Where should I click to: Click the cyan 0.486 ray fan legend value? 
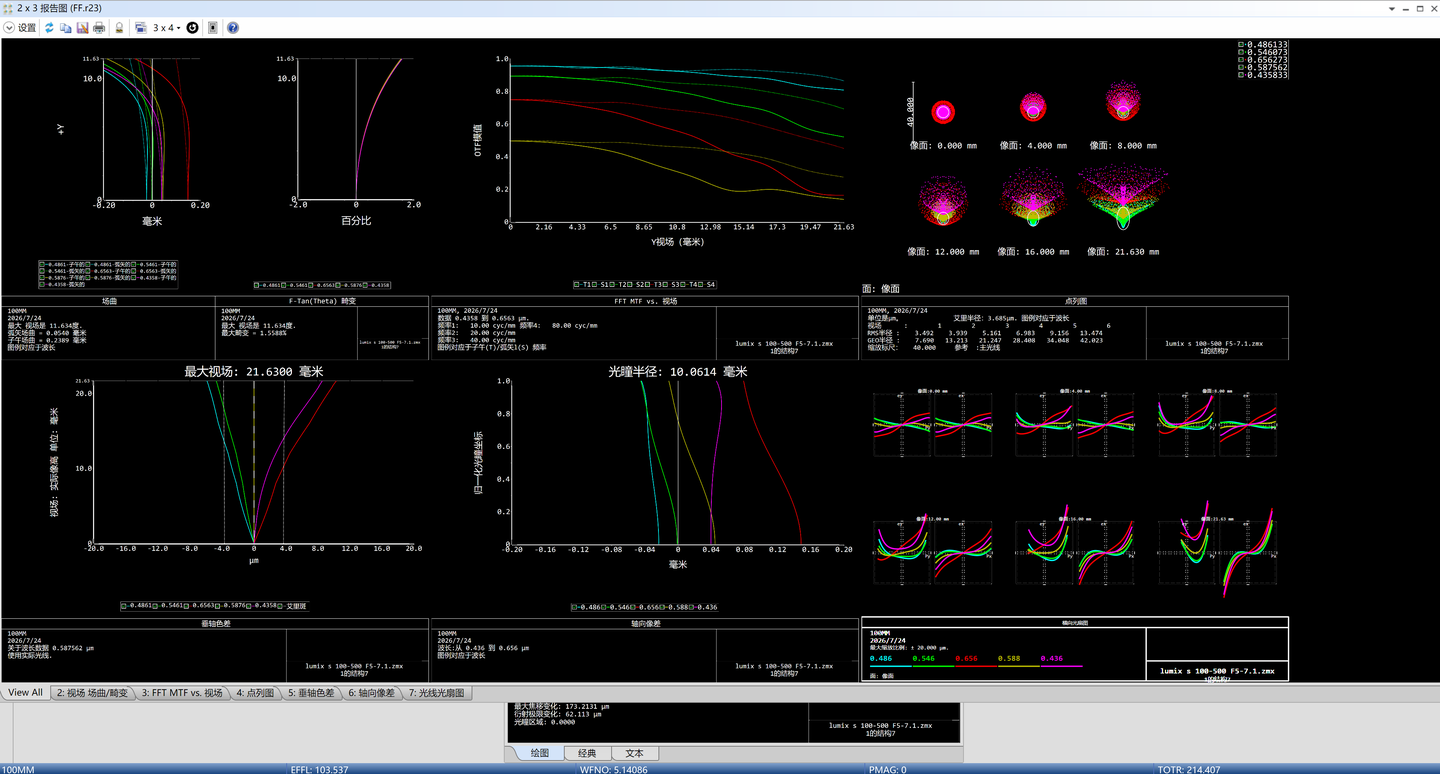click(x=881, y=658)
